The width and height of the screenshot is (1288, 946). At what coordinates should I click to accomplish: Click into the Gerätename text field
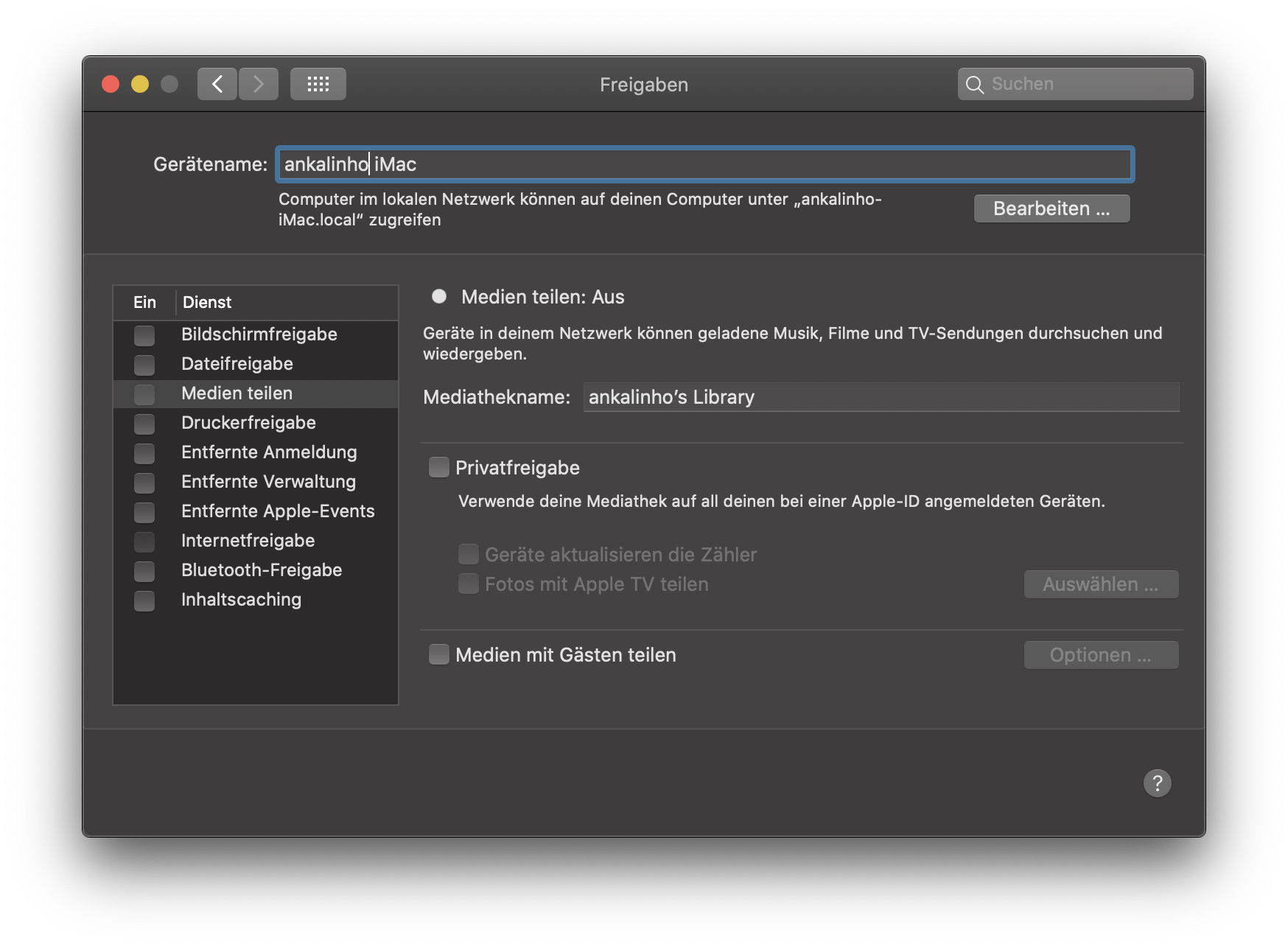tap(704, 164)
